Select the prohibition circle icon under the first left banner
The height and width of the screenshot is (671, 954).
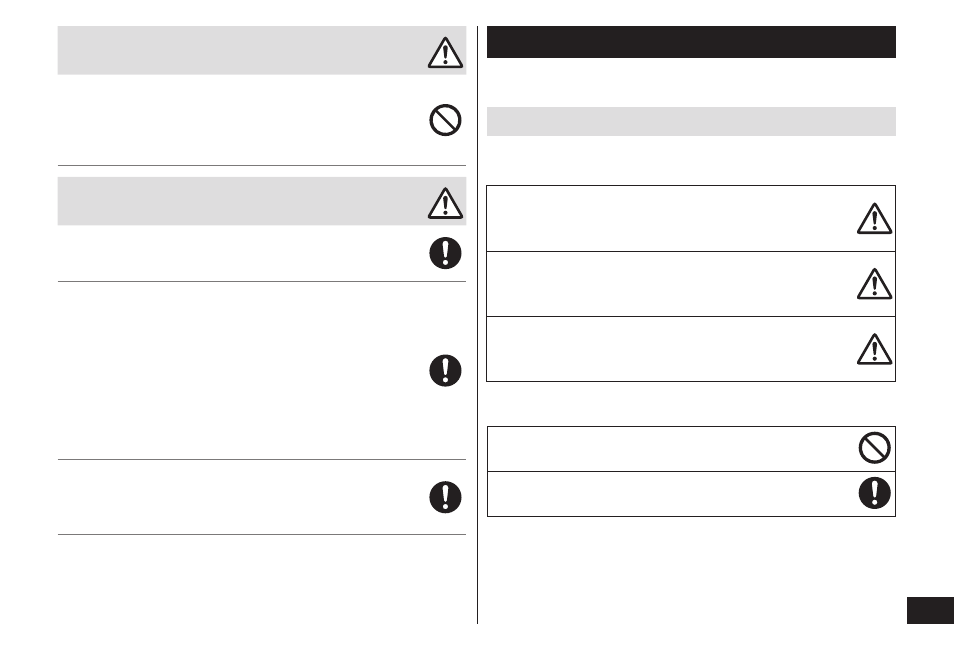[x=445, y=120]
